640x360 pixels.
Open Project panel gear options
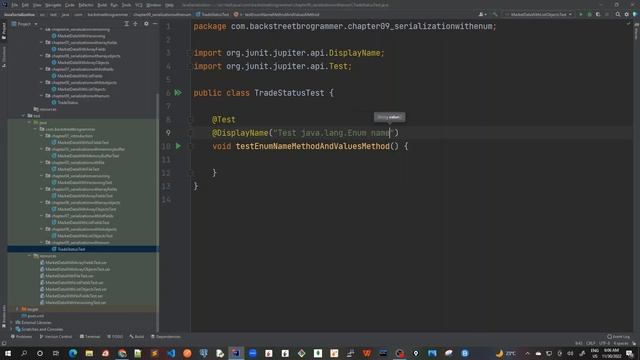146,24
